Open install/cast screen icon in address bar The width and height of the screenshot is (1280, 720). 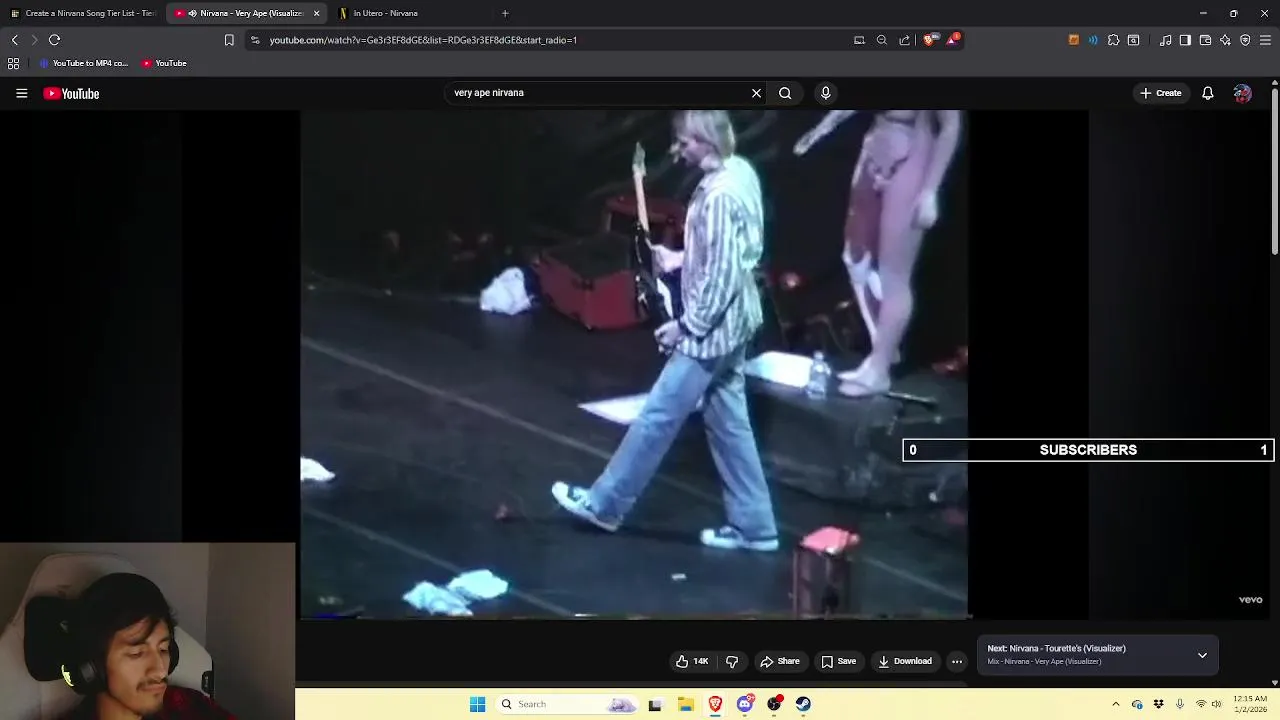click(x=859, y=40)
